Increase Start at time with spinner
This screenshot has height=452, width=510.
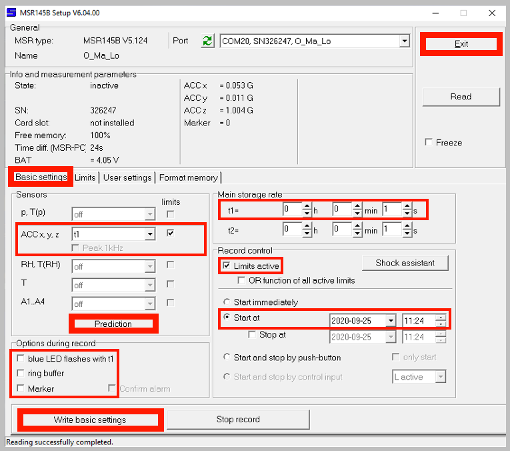click(x=441, y=318)
